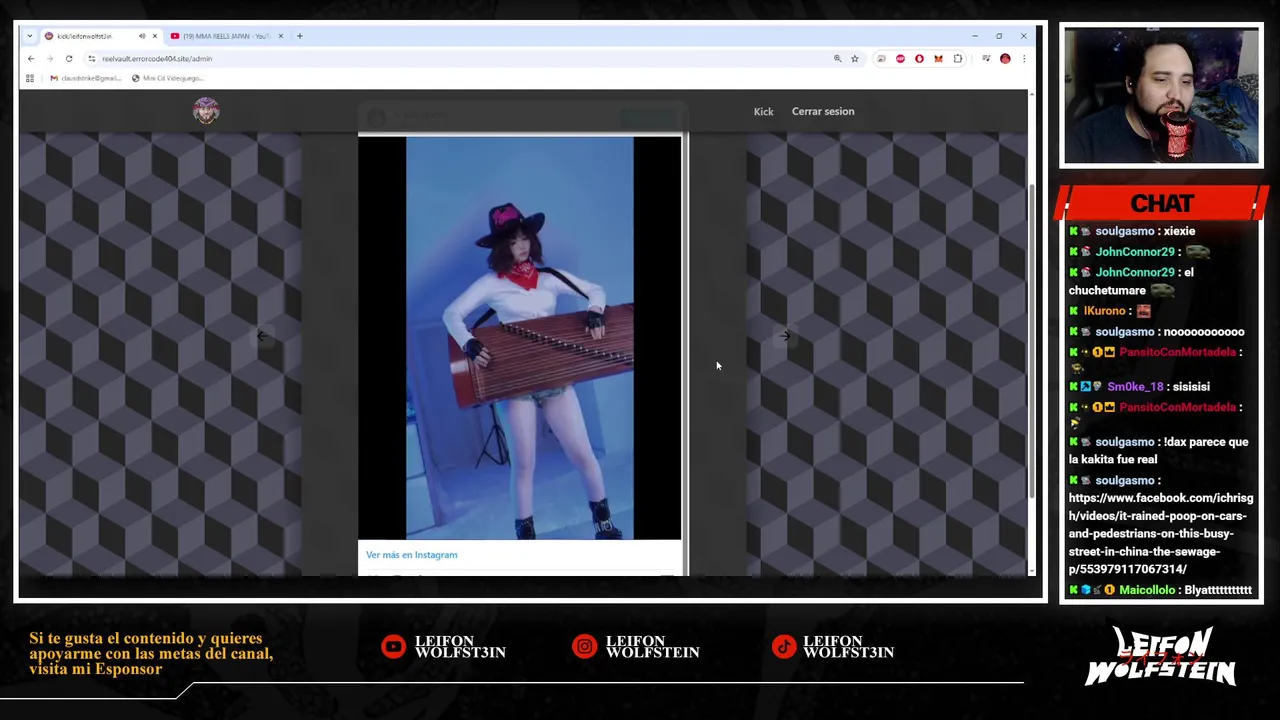Open the Kick link in page header

tap(763, 112)
